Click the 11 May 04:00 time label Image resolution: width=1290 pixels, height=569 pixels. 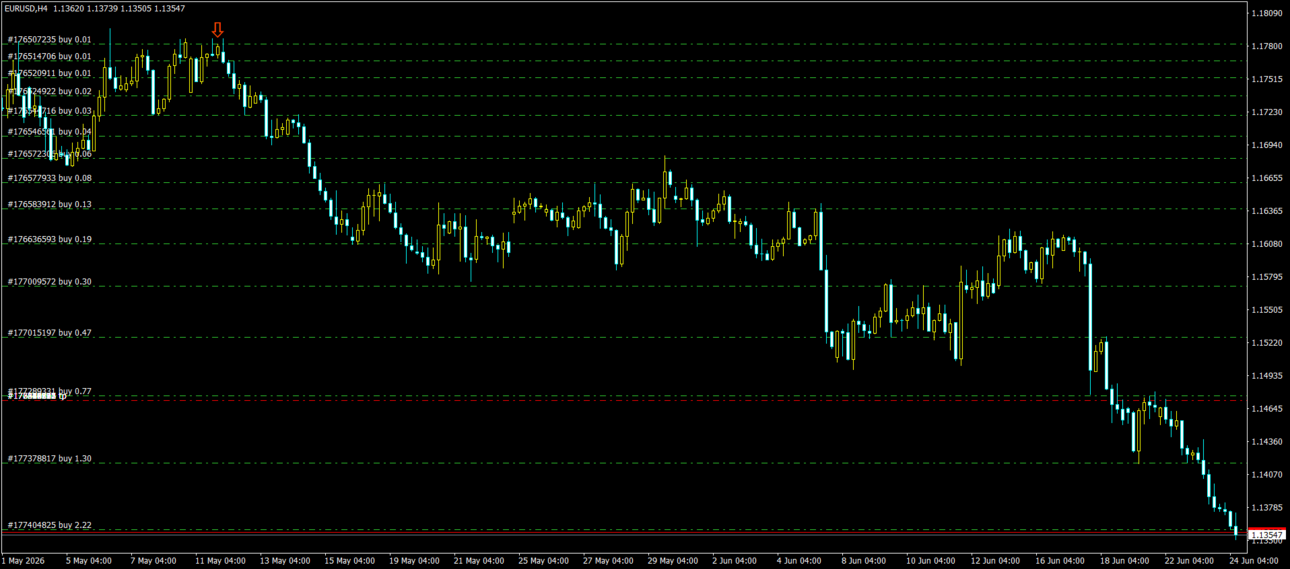click(x=221, y=561)
